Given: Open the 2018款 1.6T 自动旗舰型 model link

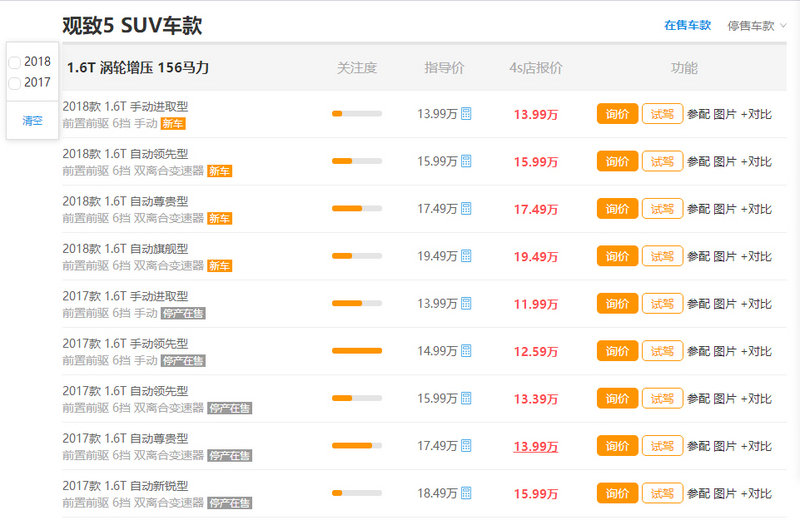Looking at the screenshot, I should pyautogui.click(x=125, y=248).
